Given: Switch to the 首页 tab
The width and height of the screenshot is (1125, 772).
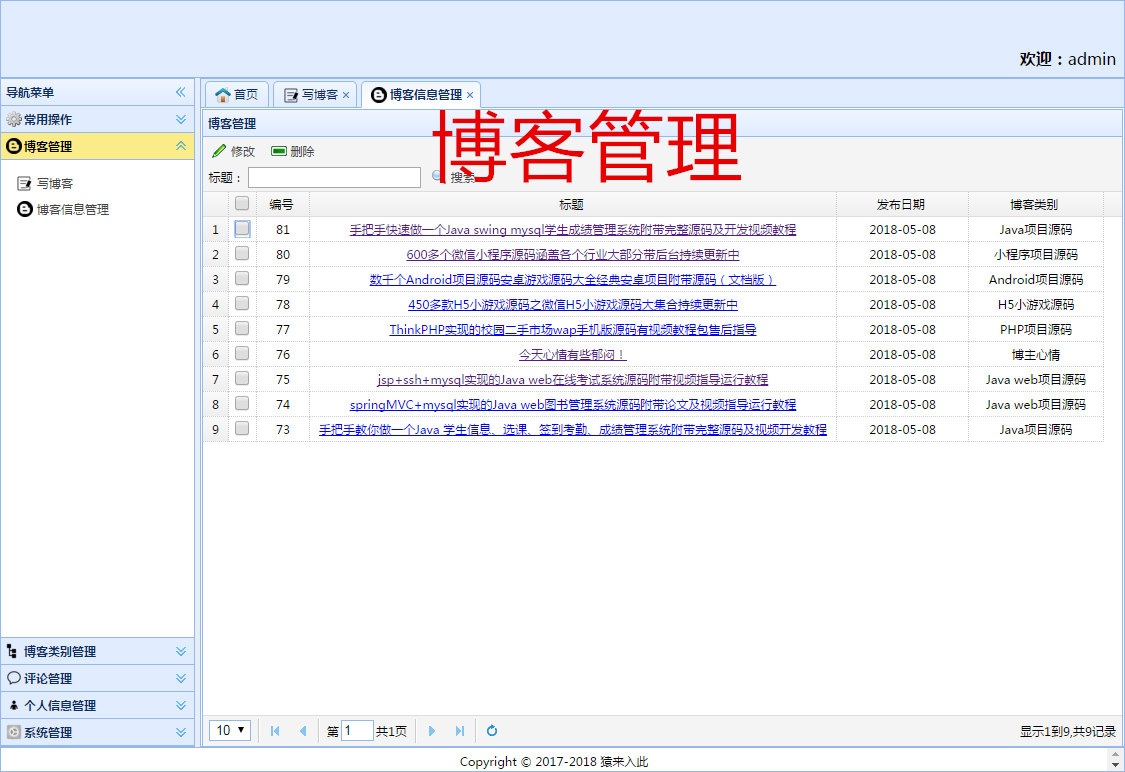Looking at the screenshot, I should pos(237,94).
